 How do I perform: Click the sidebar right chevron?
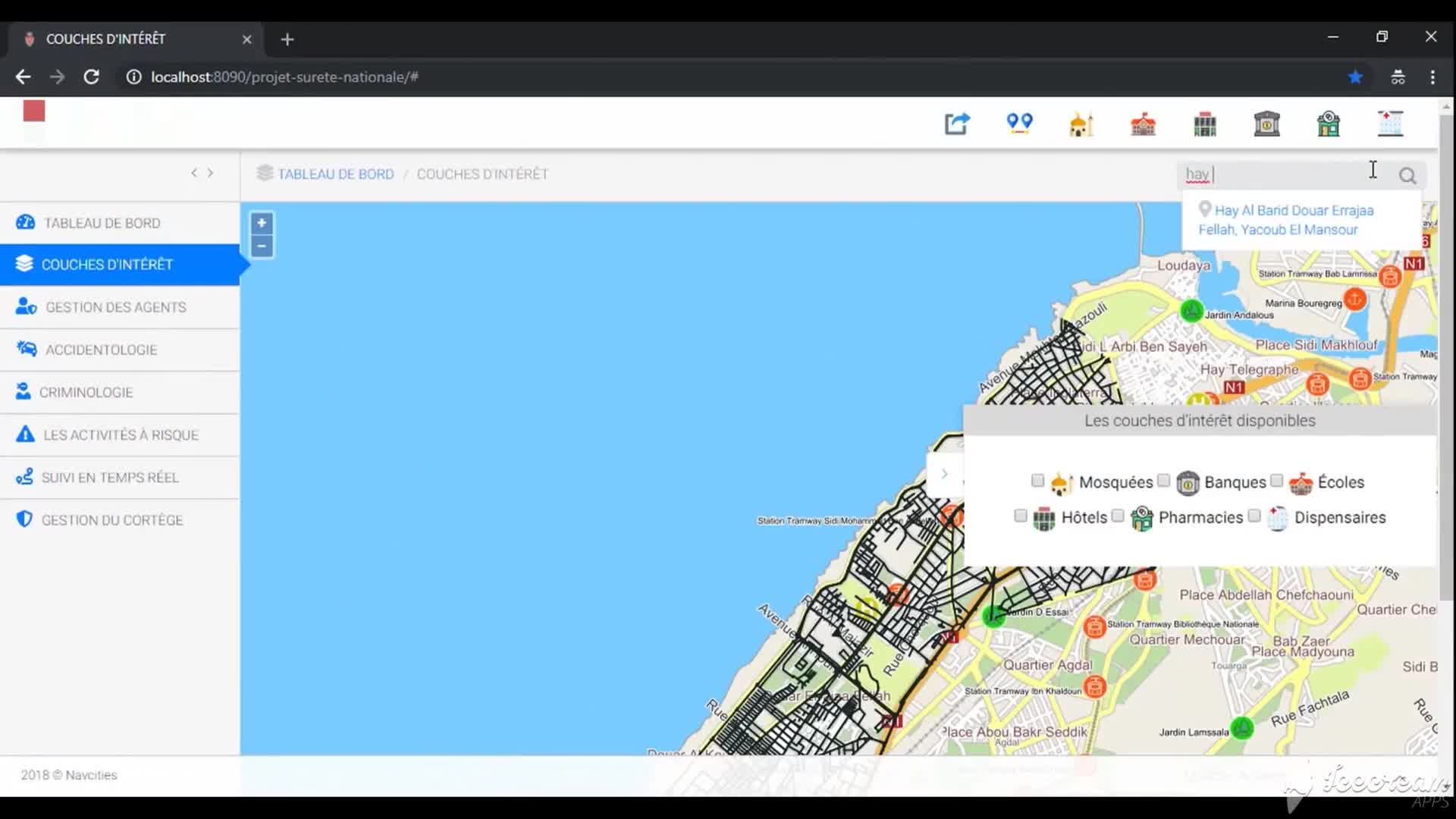(x=211, y=173)
